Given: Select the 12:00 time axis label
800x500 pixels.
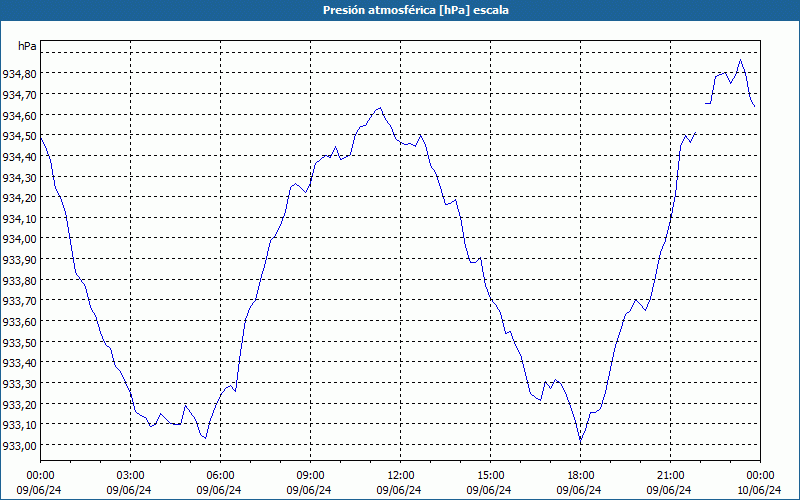Looking at the screenshot, I should tap(401, 475).
